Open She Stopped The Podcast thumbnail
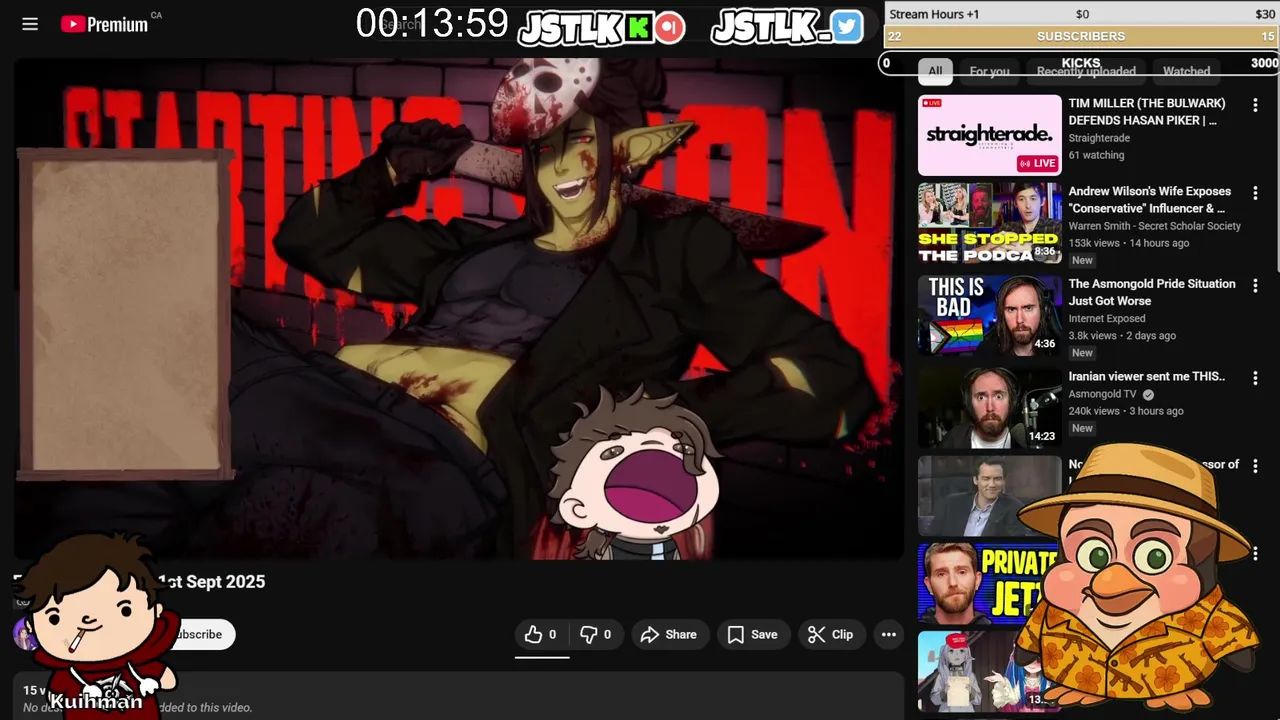This screenshot has width=1280, height=720. pos(989,222)
